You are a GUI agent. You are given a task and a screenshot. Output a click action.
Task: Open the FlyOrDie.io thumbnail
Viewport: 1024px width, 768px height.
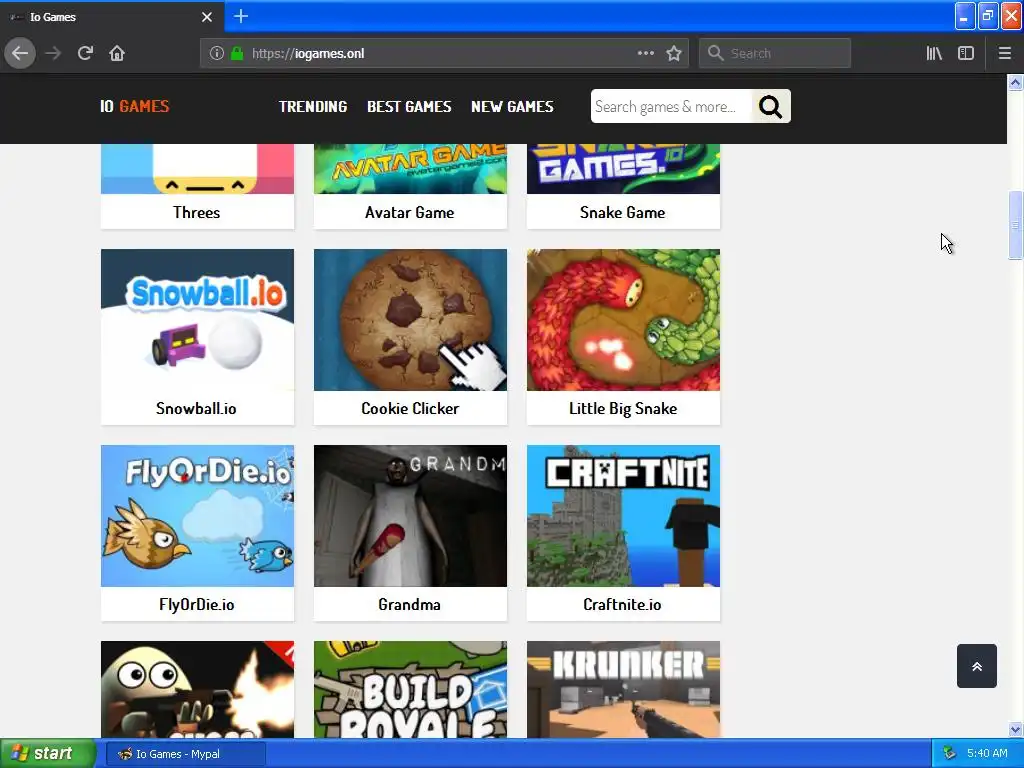[x=197, y=516]
